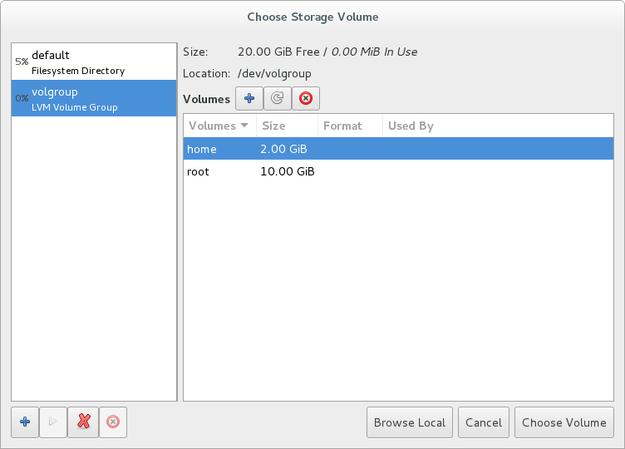The image size is (625, 449).
Task: Open Browse Local file chooser
Action: point(409,422)
